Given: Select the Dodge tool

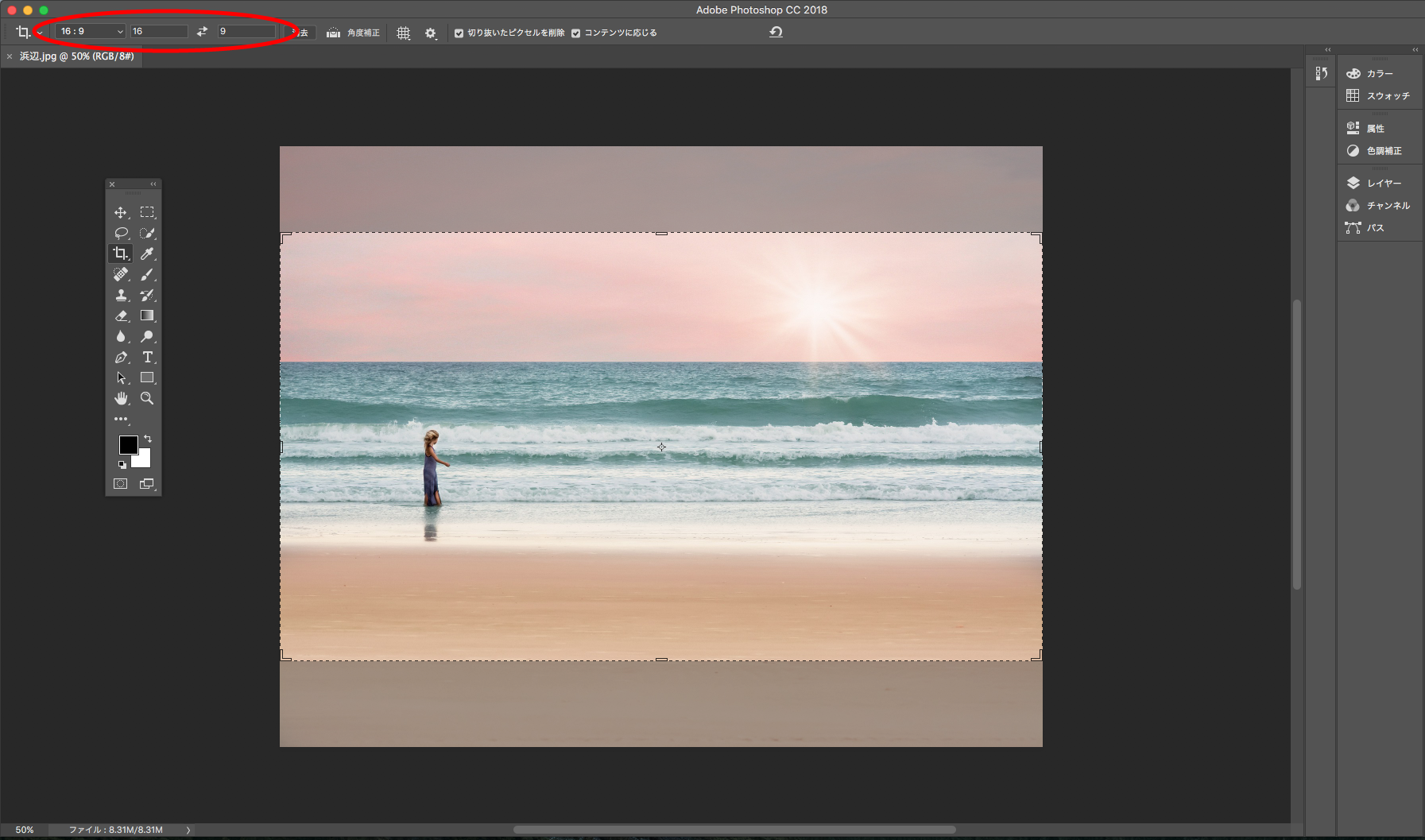Looking at the screenshot, I should (x=147, y=336).
